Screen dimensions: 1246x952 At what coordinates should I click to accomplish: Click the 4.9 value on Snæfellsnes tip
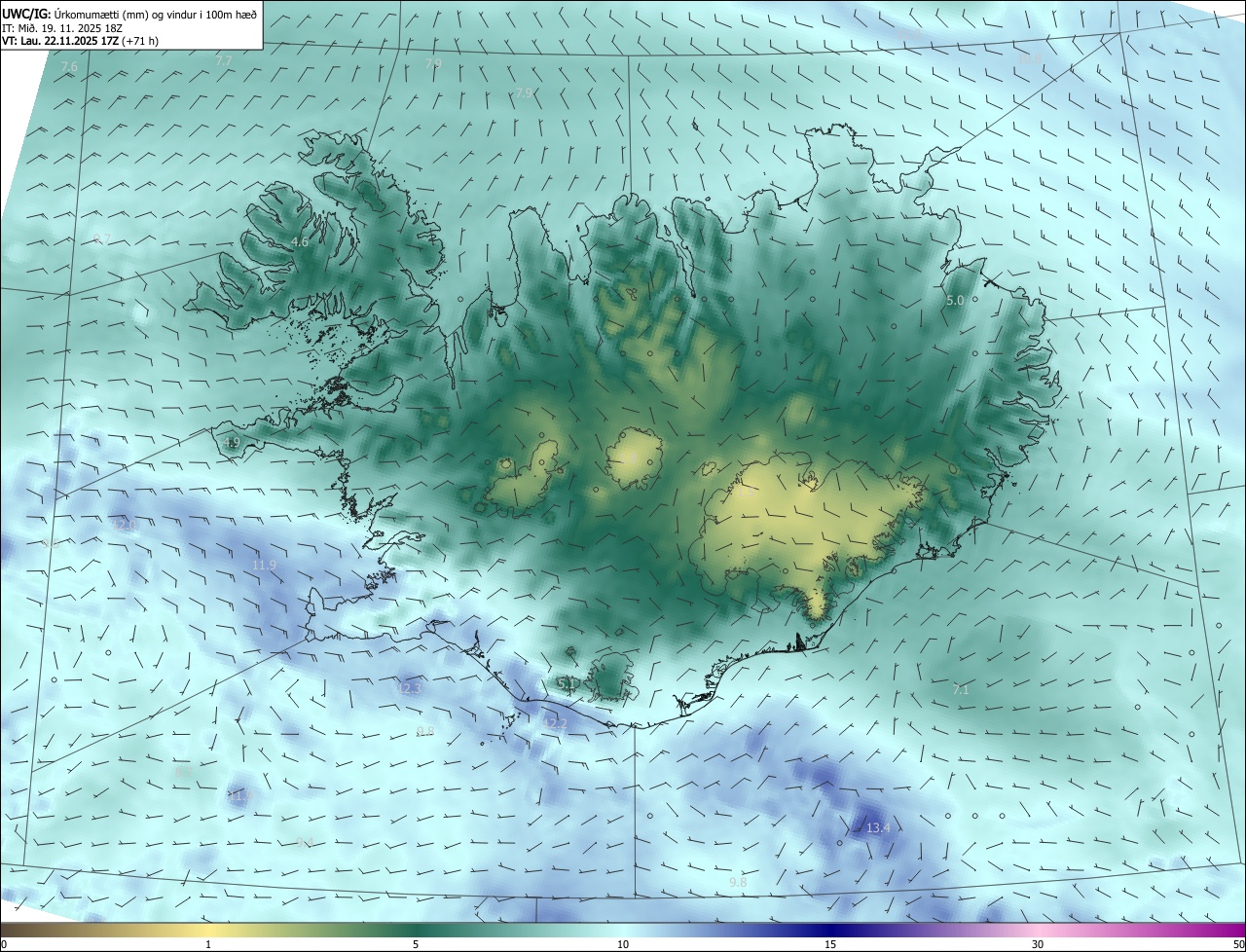[232, 443]
